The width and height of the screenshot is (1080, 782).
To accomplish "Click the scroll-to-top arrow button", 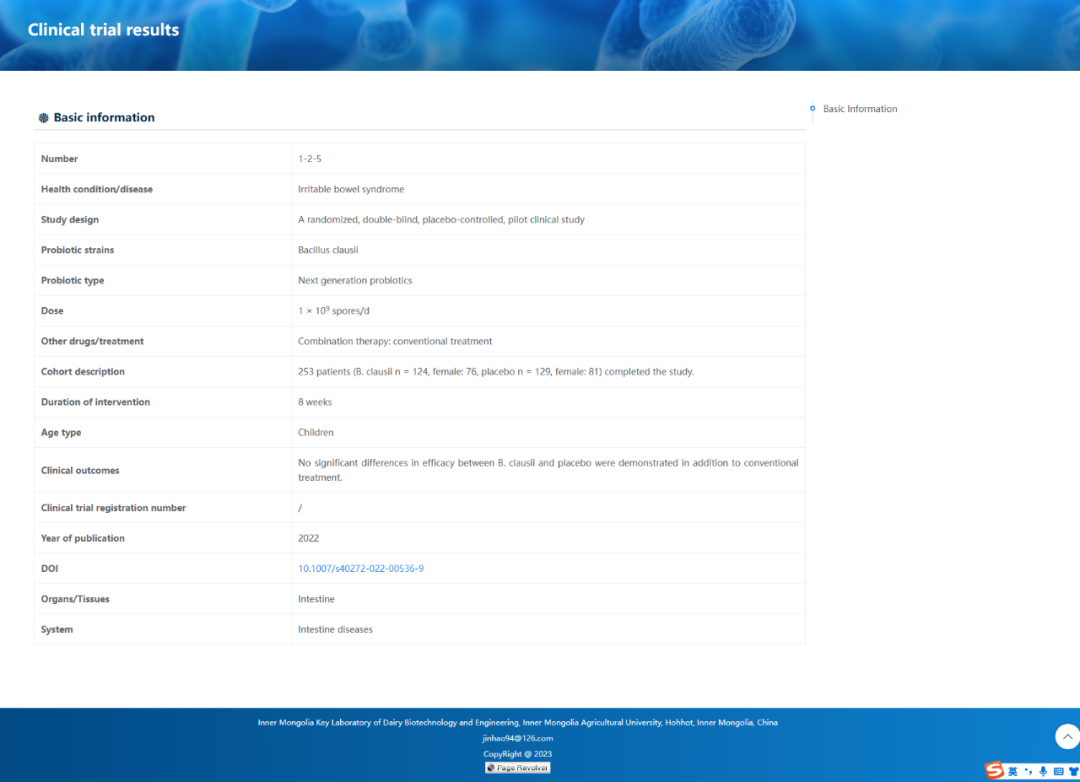I will tap(1067, 737).
